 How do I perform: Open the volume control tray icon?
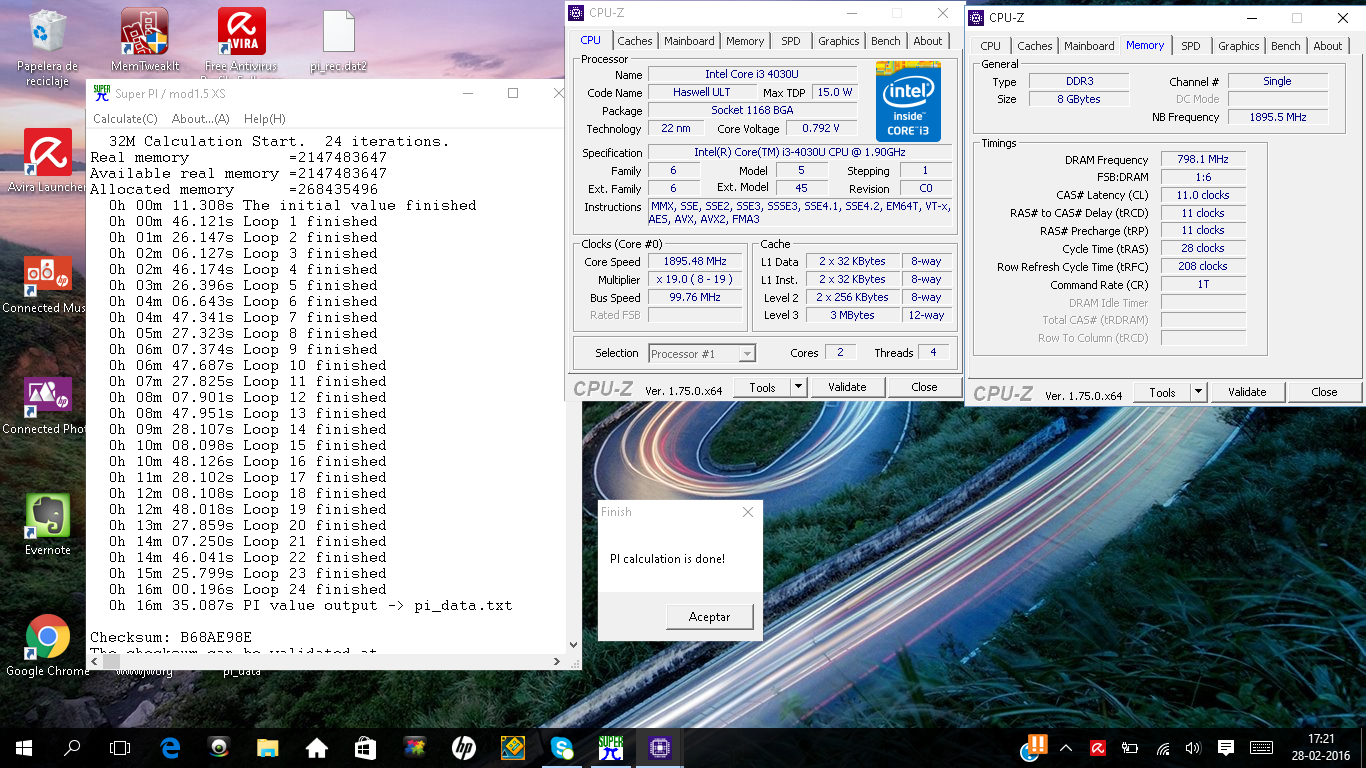(x=1193, y=747)
